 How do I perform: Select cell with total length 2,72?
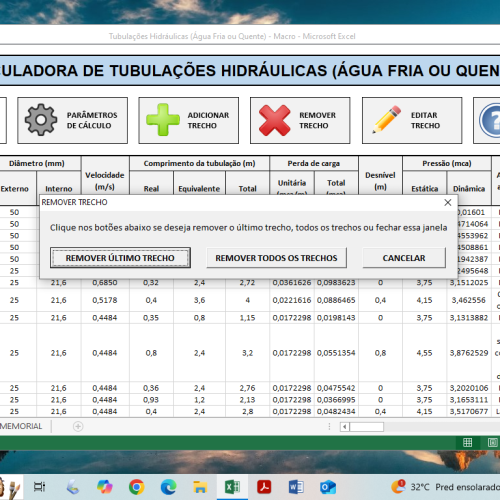pos(247,283)
